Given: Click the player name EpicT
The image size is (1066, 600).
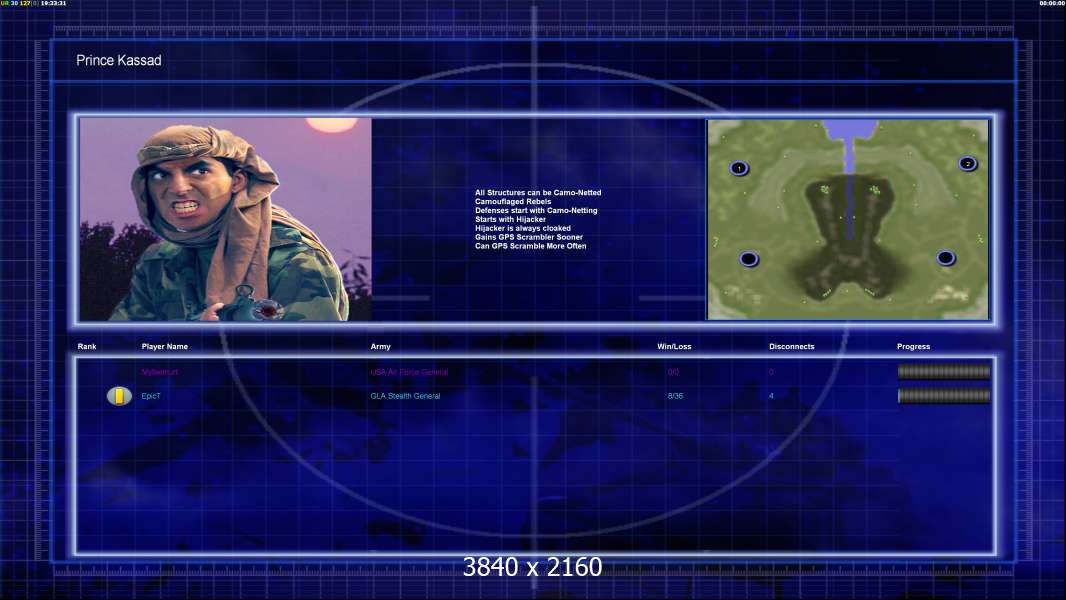Looking at the screenshot, I should pos(151,396).
